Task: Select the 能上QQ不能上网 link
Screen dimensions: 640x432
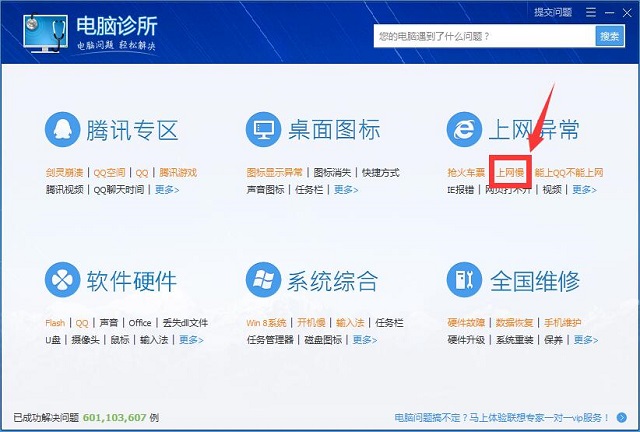Action: pos(569,173)
